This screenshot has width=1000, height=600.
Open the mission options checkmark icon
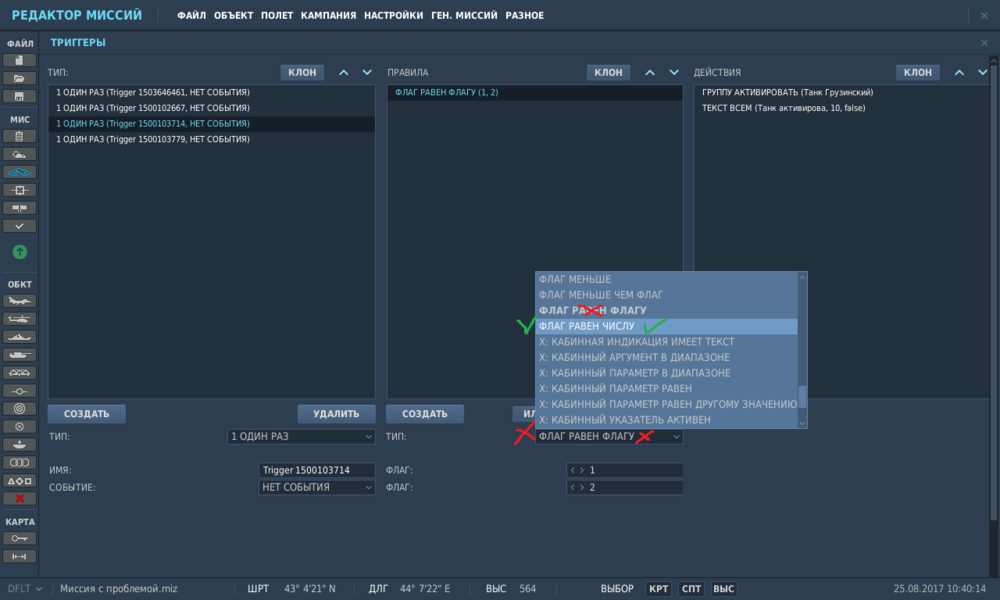pos(19,226)
